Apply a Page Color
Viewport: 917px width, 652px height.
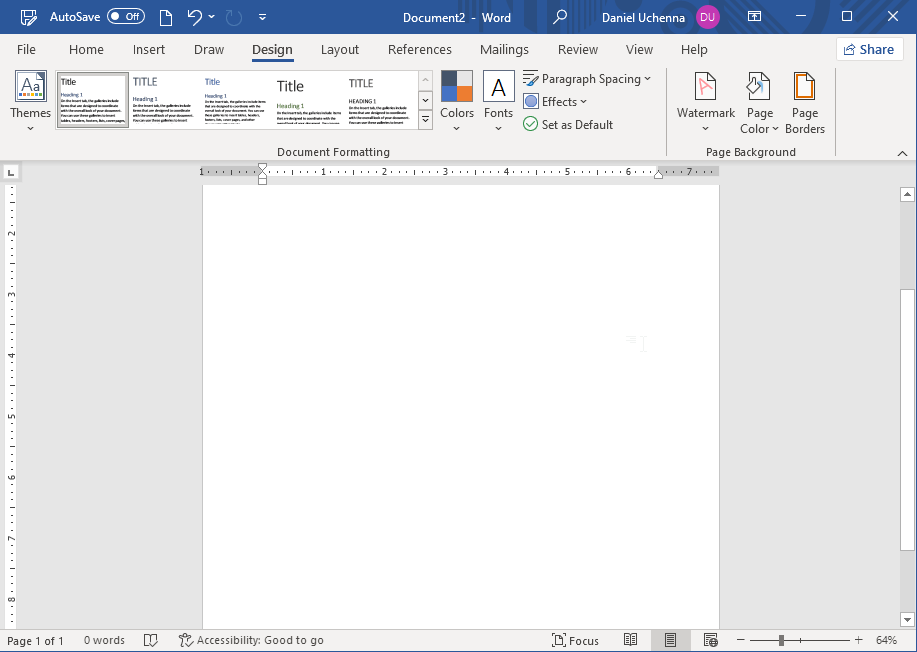[758, 100]
